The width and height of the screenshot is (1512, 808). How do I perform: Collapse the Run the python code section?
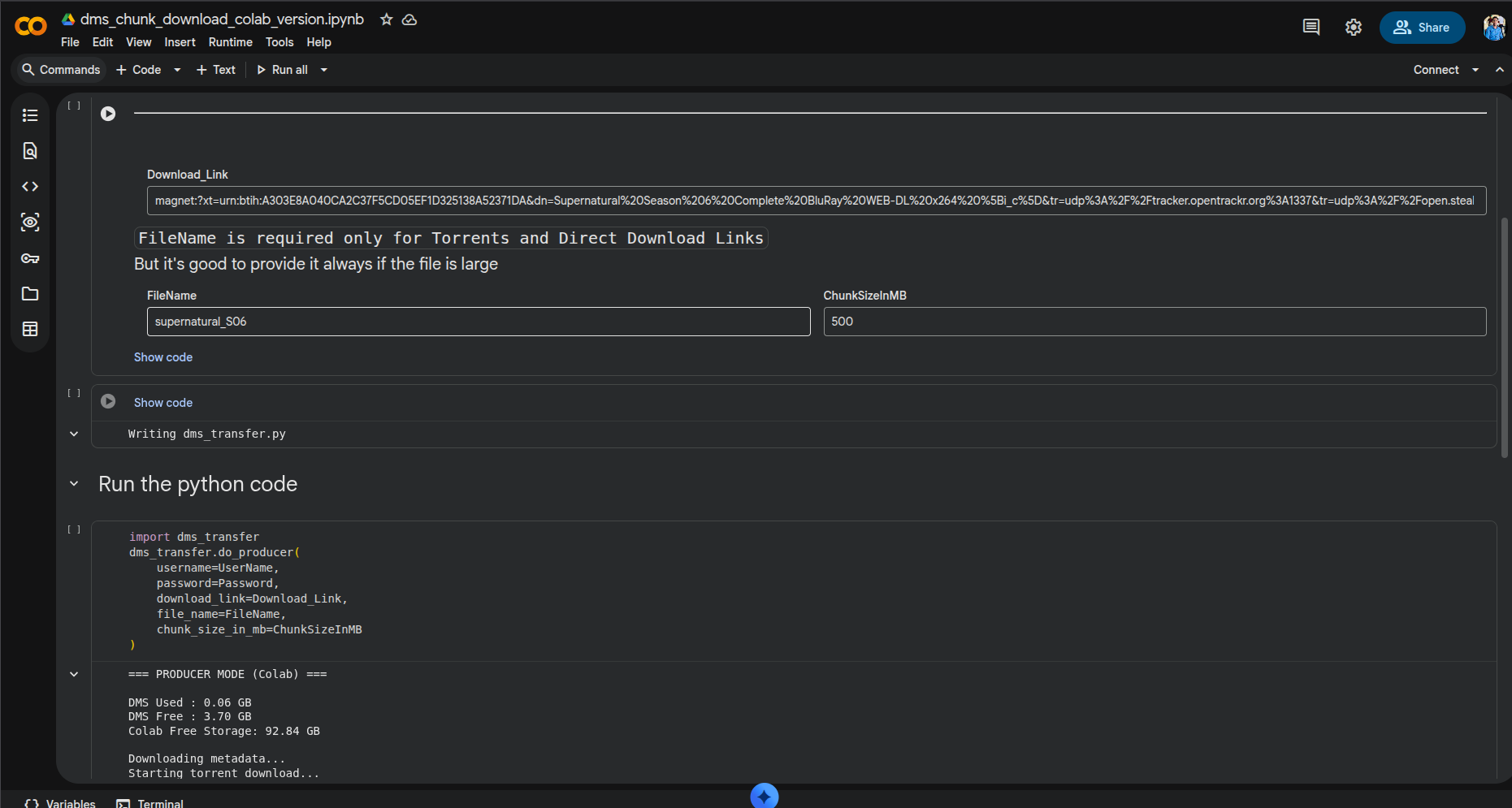coord(74,483)
